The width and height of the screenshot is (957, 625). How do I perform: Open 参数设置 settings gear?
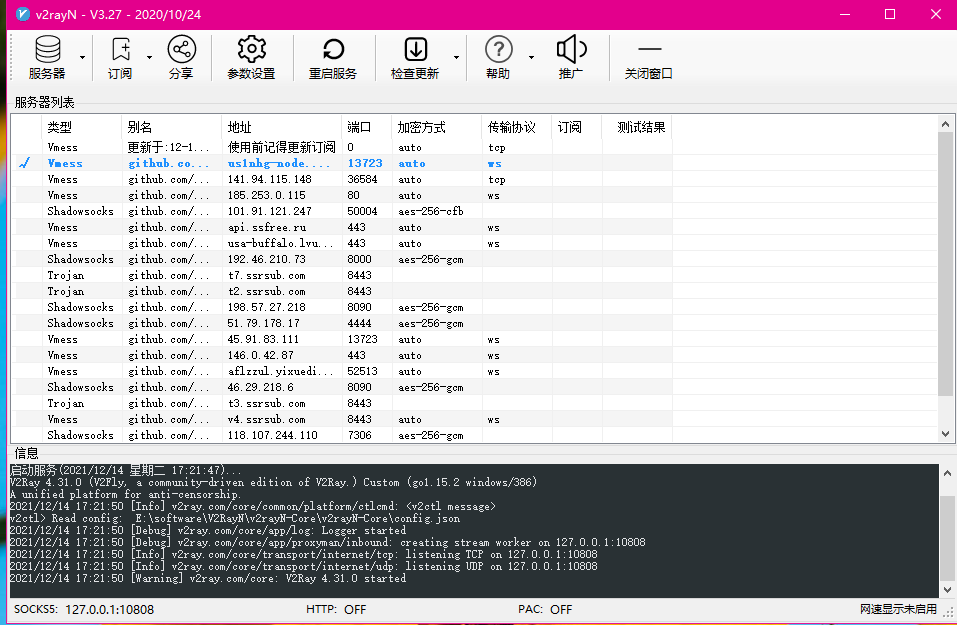[x=251, y=57]
